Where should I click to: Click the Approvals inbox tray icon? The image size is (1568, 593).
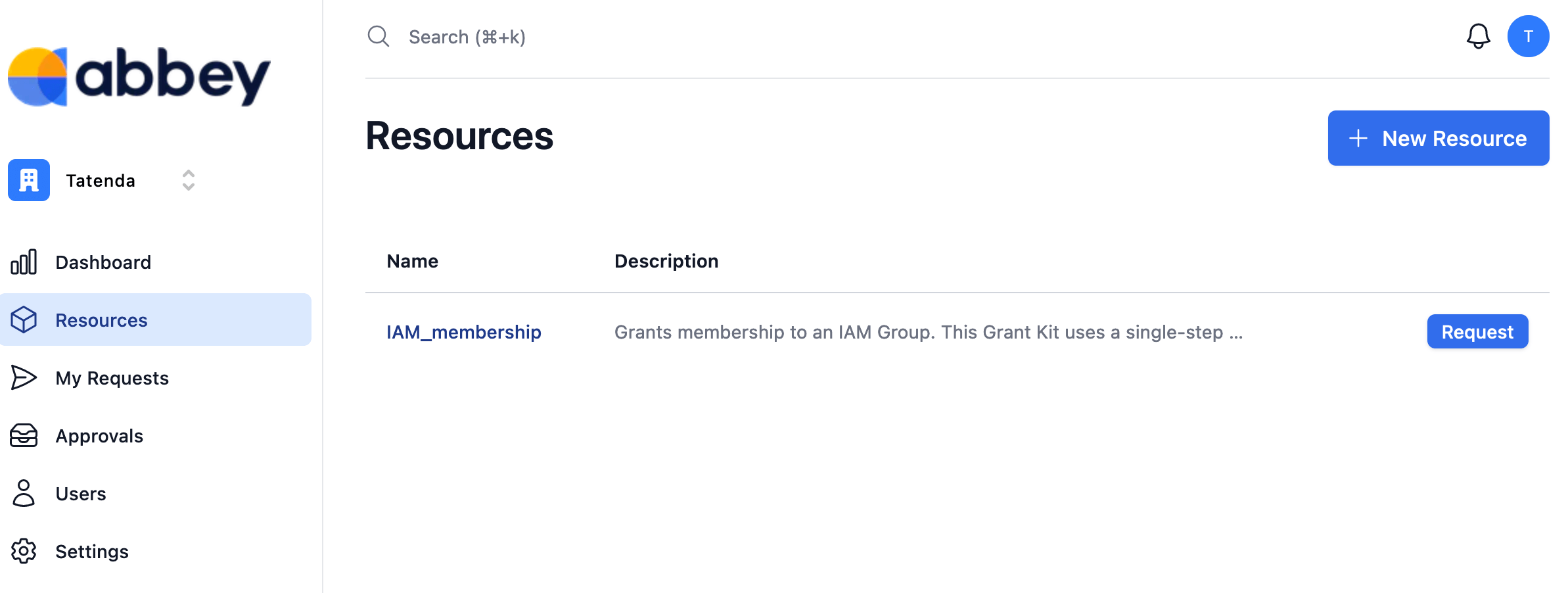[24, 435]
